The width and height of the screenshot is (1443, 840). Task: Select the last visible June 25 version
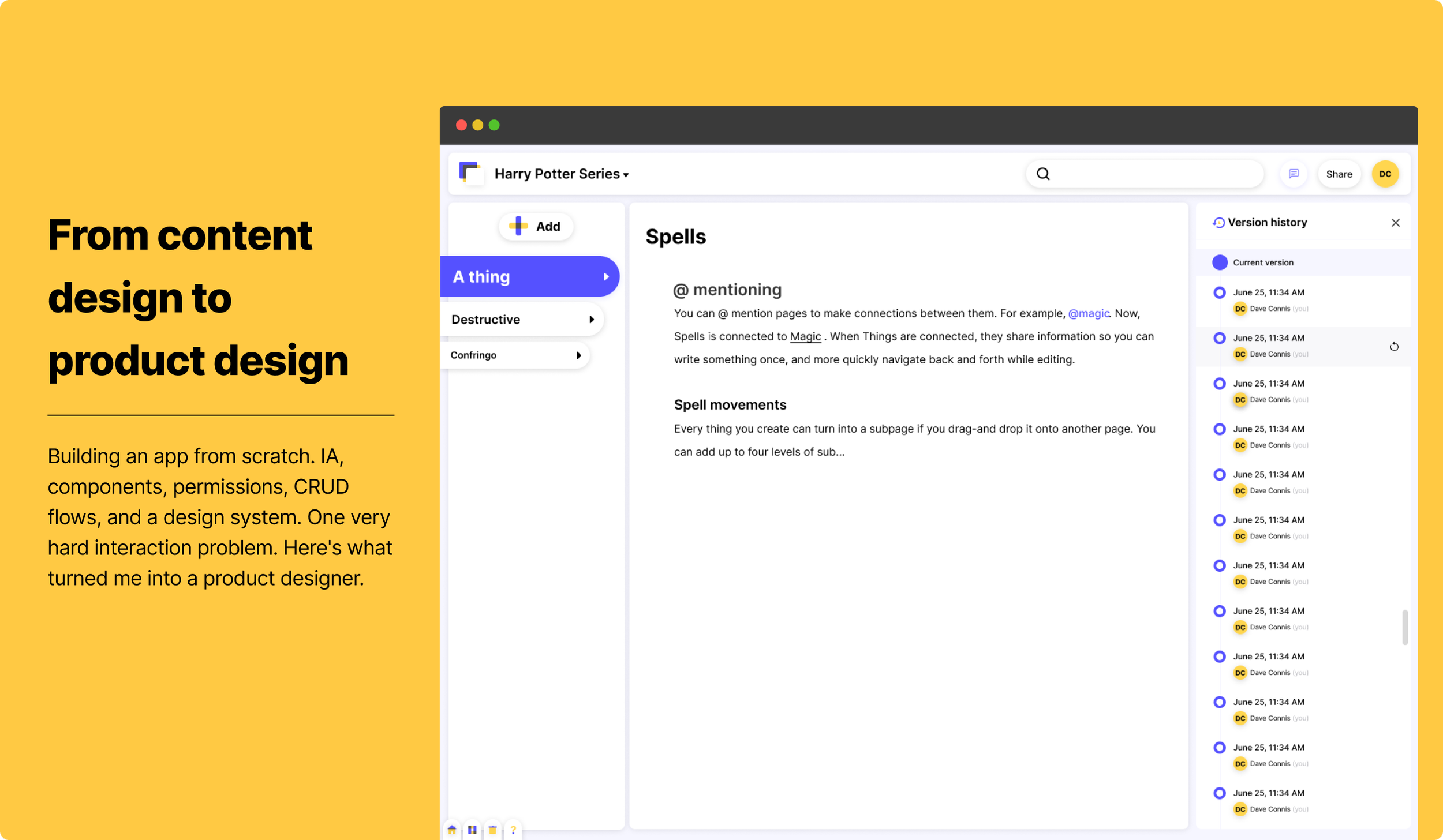point(1268,793)
